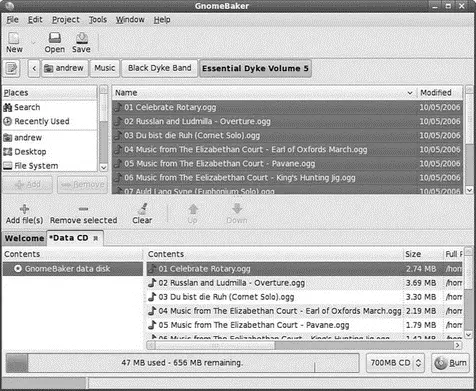Open the File menu
476x391 pixels.
coord(12,20)
